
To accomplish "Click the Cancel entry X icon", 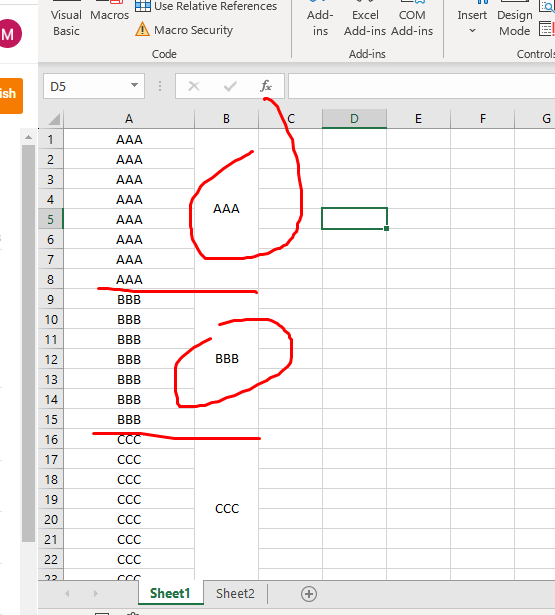I will coord(194,86).
